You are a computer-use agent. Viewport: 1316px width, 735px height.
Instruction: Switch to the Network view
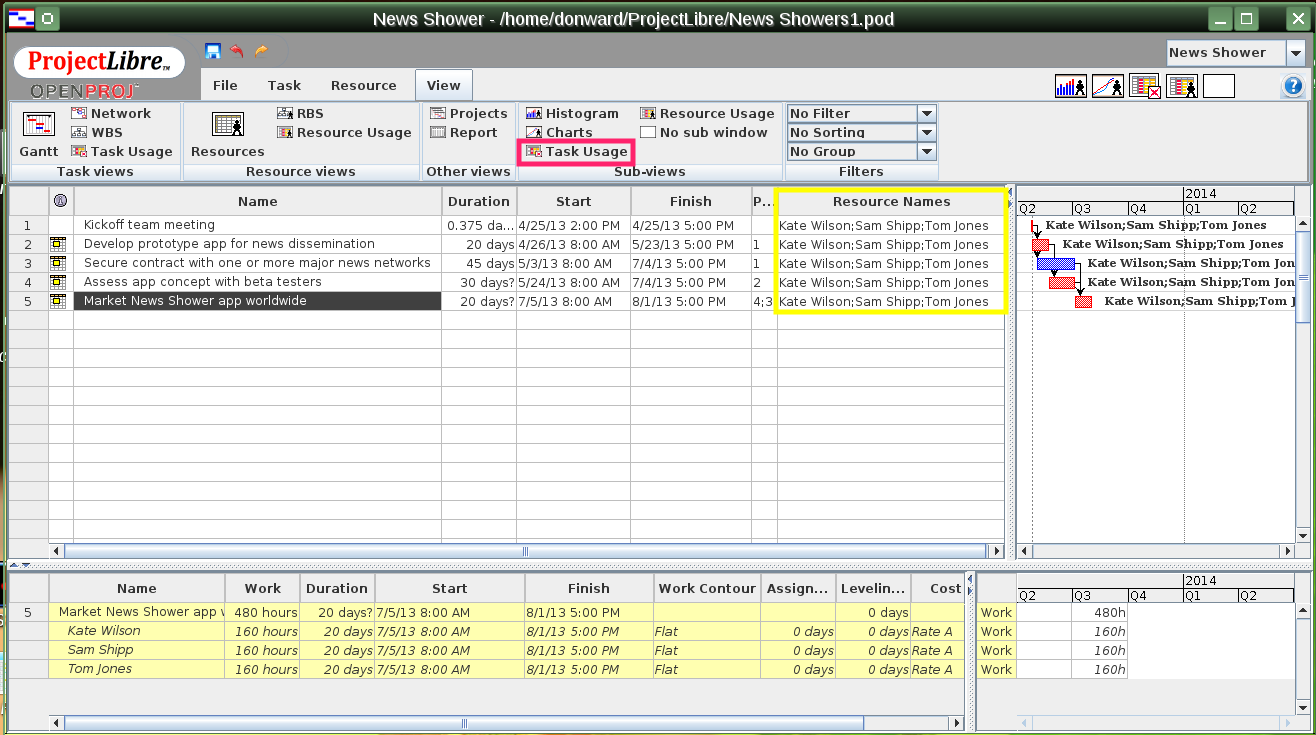pos(111,114)
